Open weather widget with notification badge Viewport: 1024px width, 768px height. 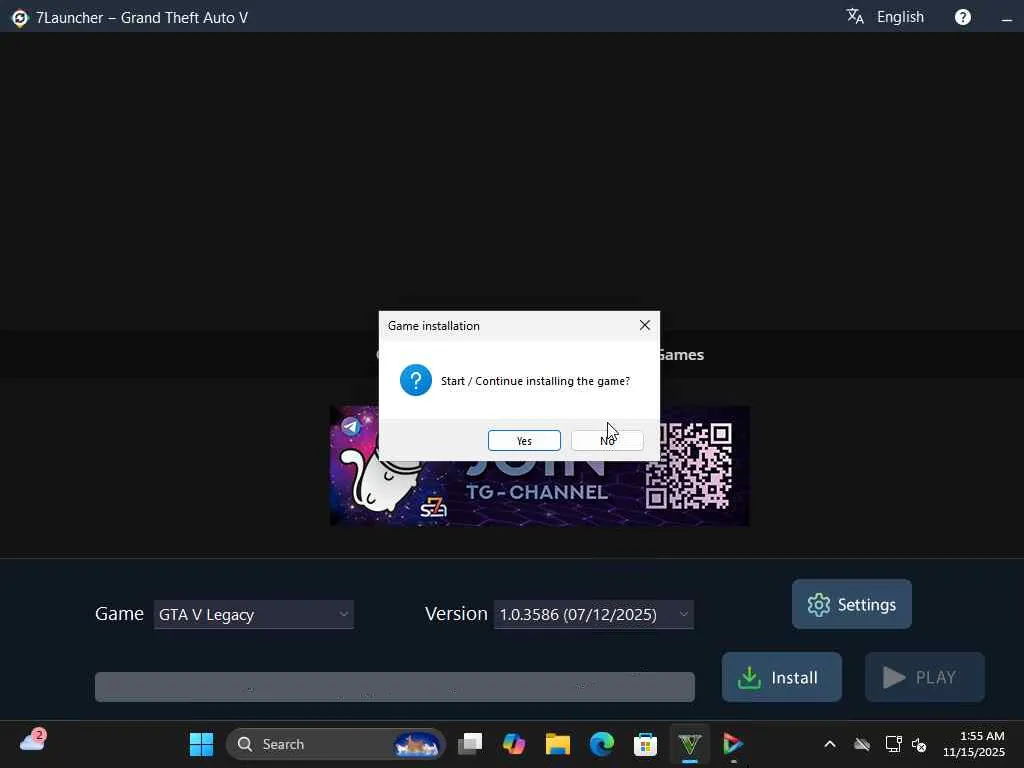click(x=33, y=741)
